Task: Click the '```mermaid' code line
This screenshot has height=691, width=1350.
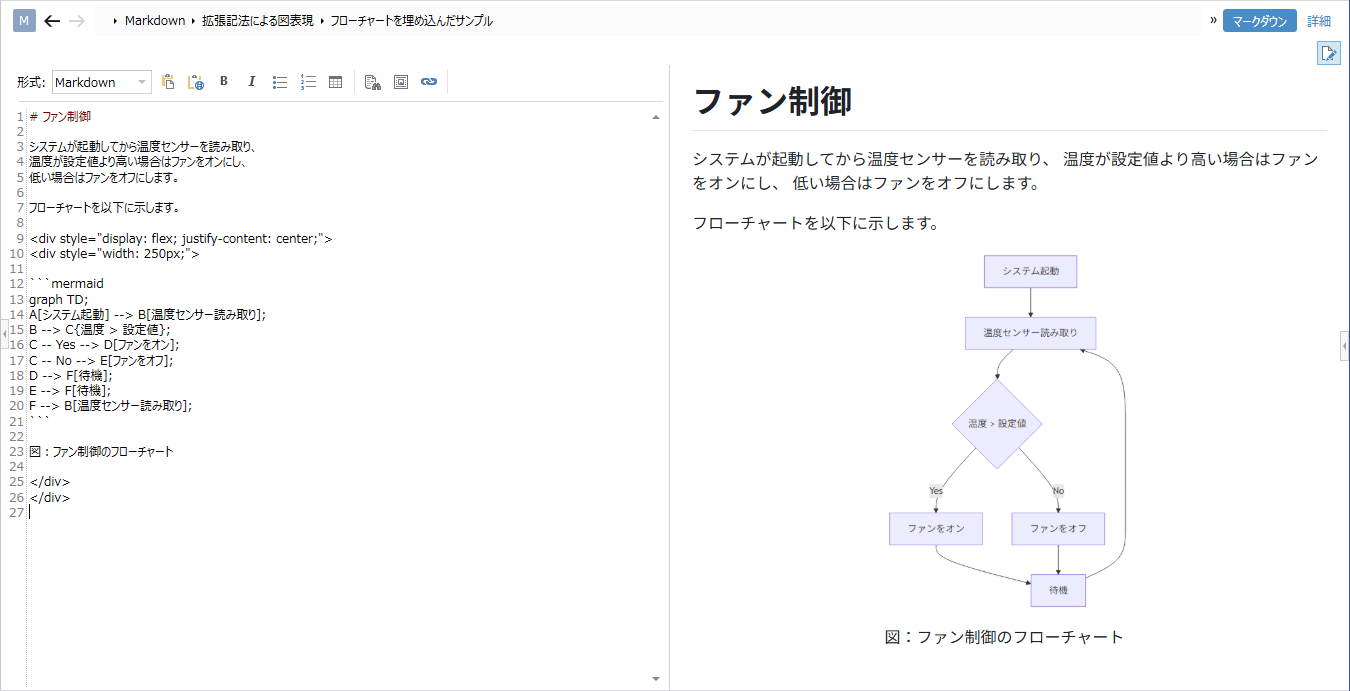Action: click(x=66, y=284)
